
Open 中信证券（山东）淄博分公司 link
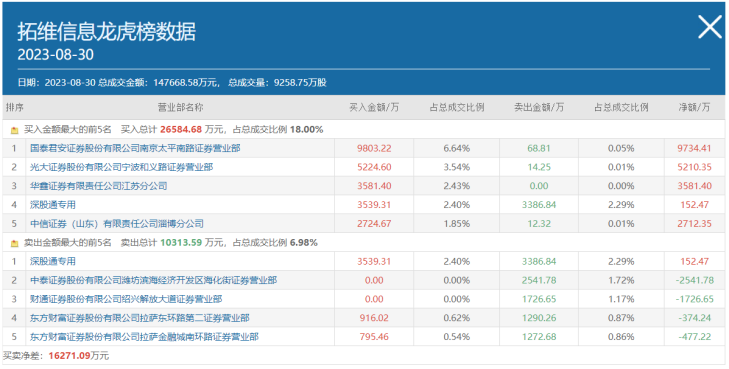tap(117, 224)
